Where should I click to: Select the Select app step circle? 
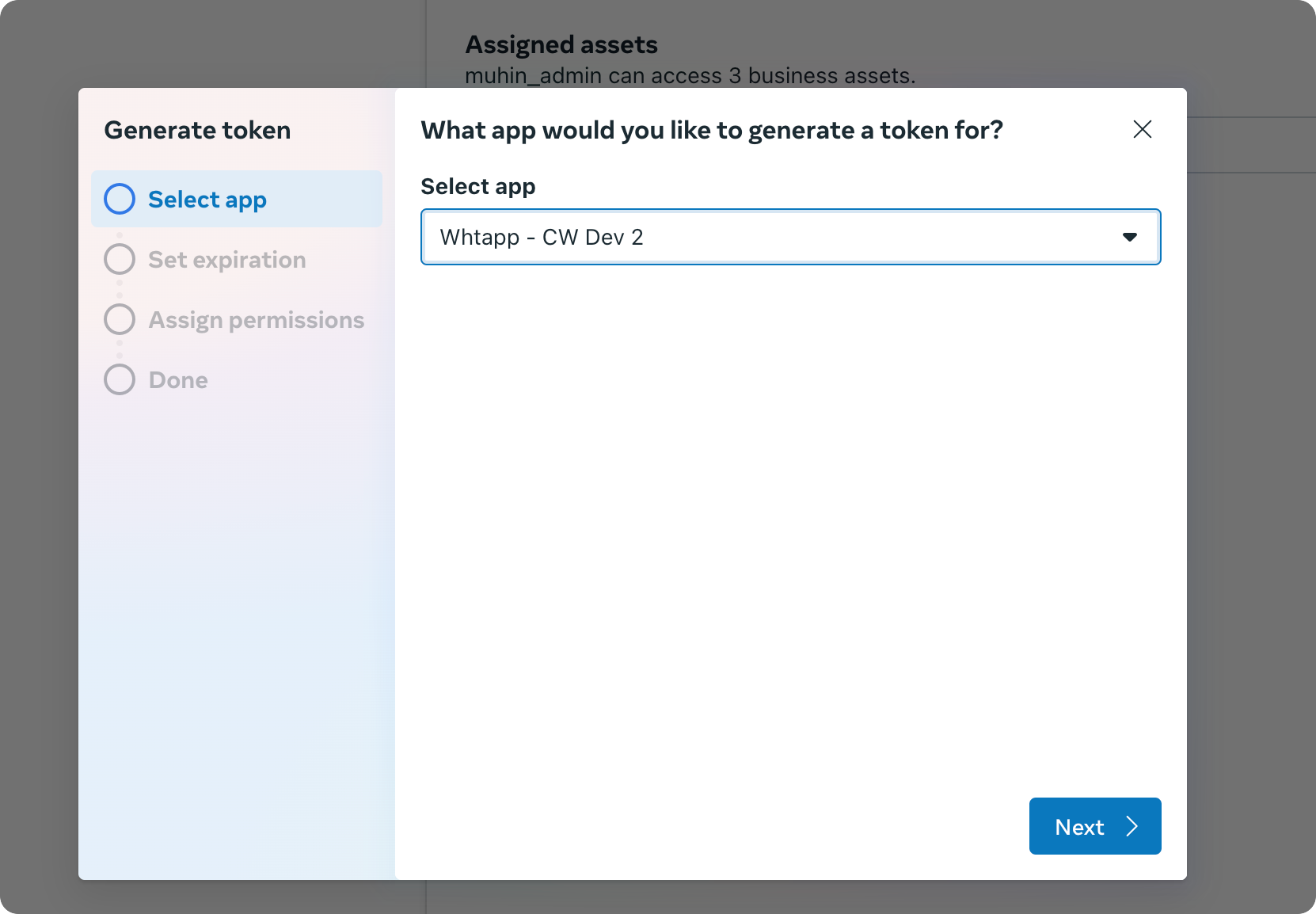click(120, 199)
